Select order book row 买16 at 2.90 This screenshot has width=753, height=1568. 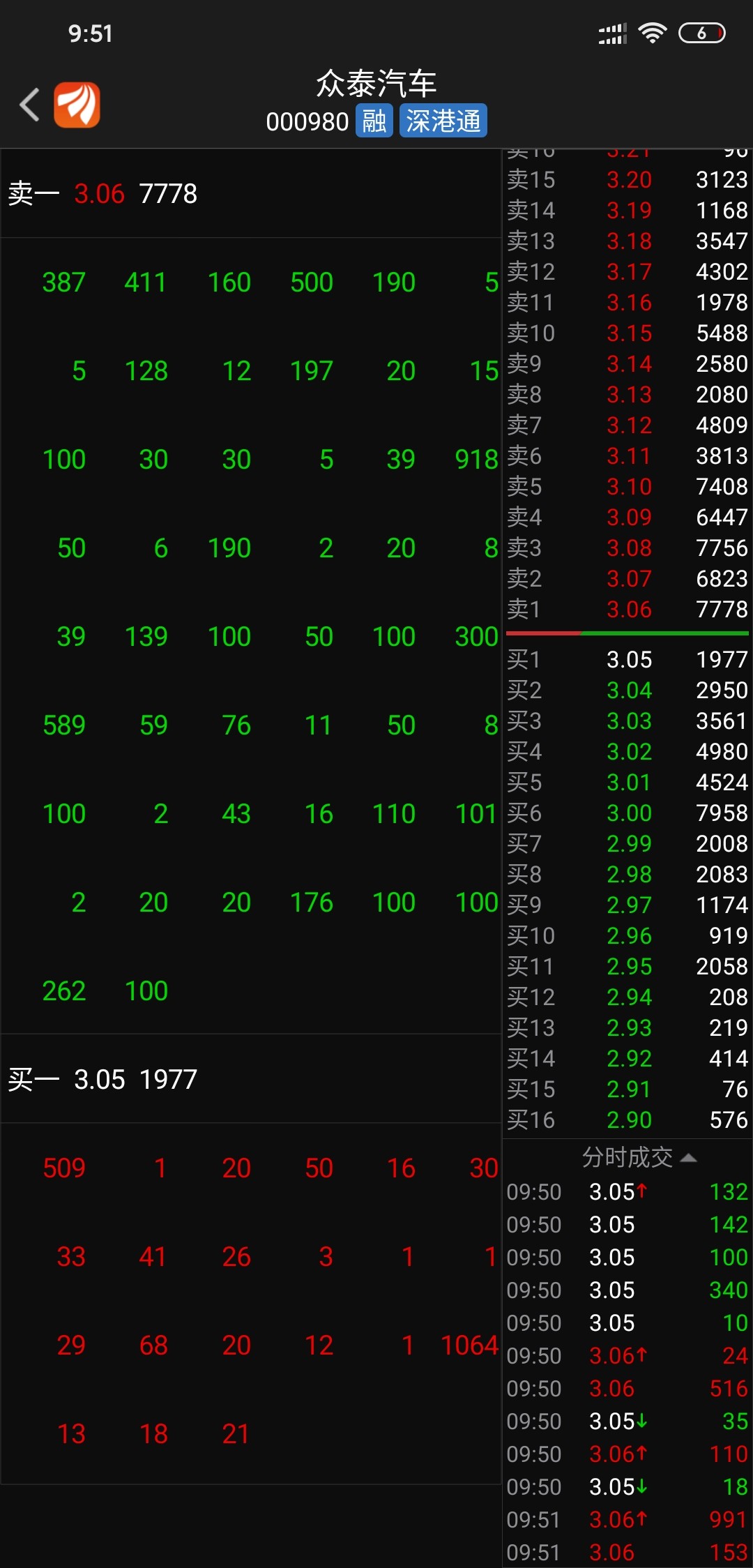(627, 1120)
